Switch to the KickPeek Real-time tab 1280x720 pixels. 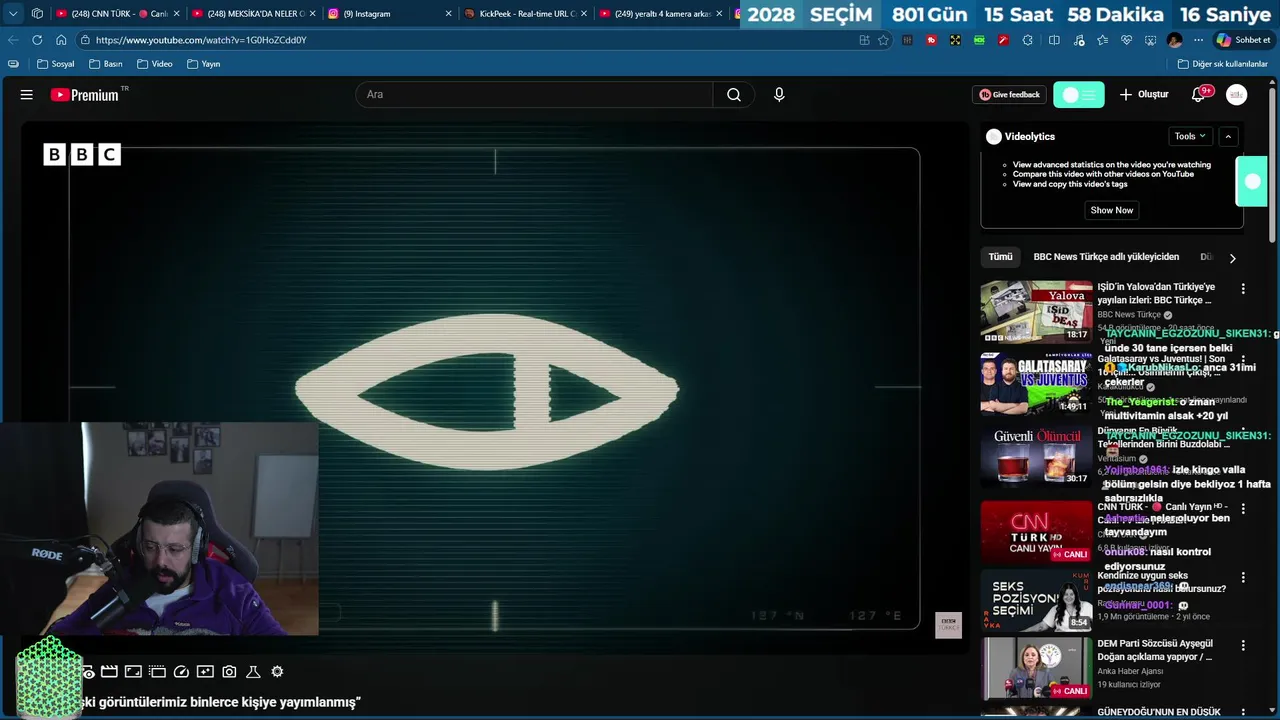click(x=526, y=14)
